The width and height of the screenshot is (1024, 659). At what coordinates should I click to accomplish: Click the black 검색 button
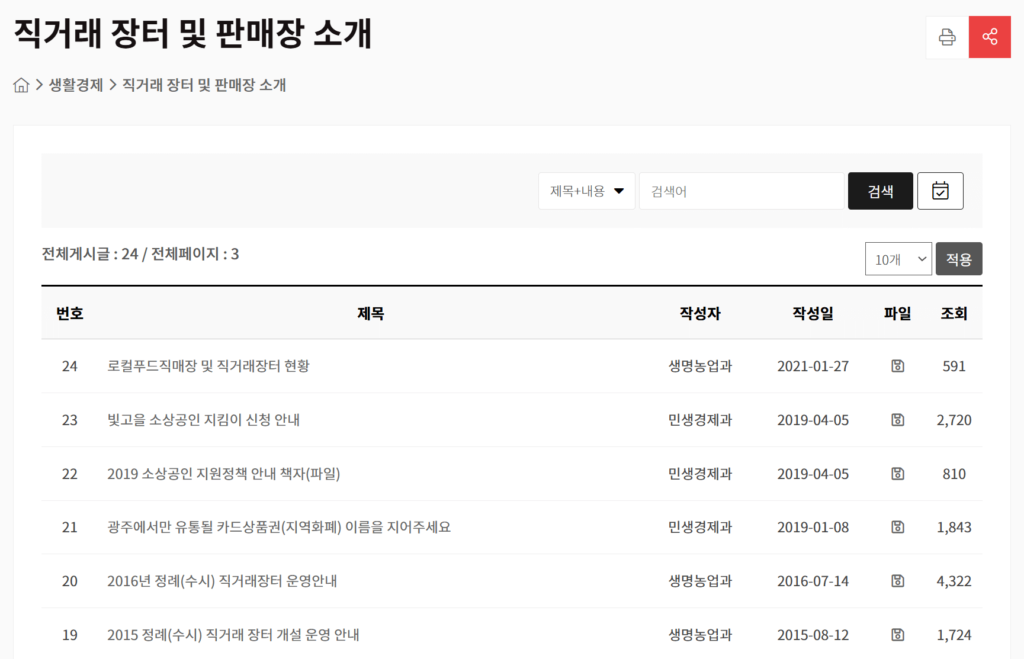[x=880, y=191]
